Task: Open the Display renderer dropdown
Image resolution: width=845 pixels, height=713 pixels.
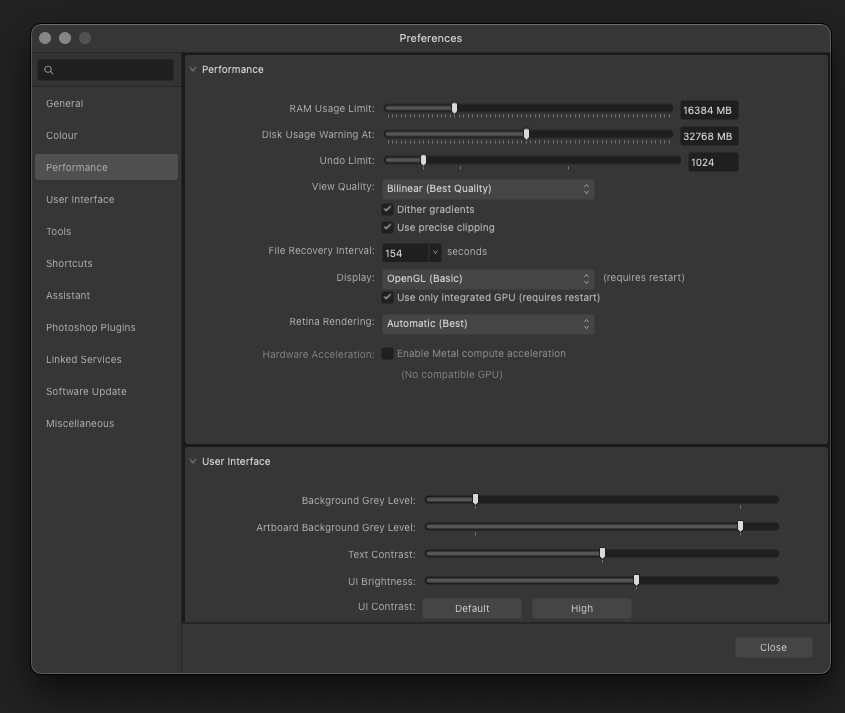Action: 488,279
